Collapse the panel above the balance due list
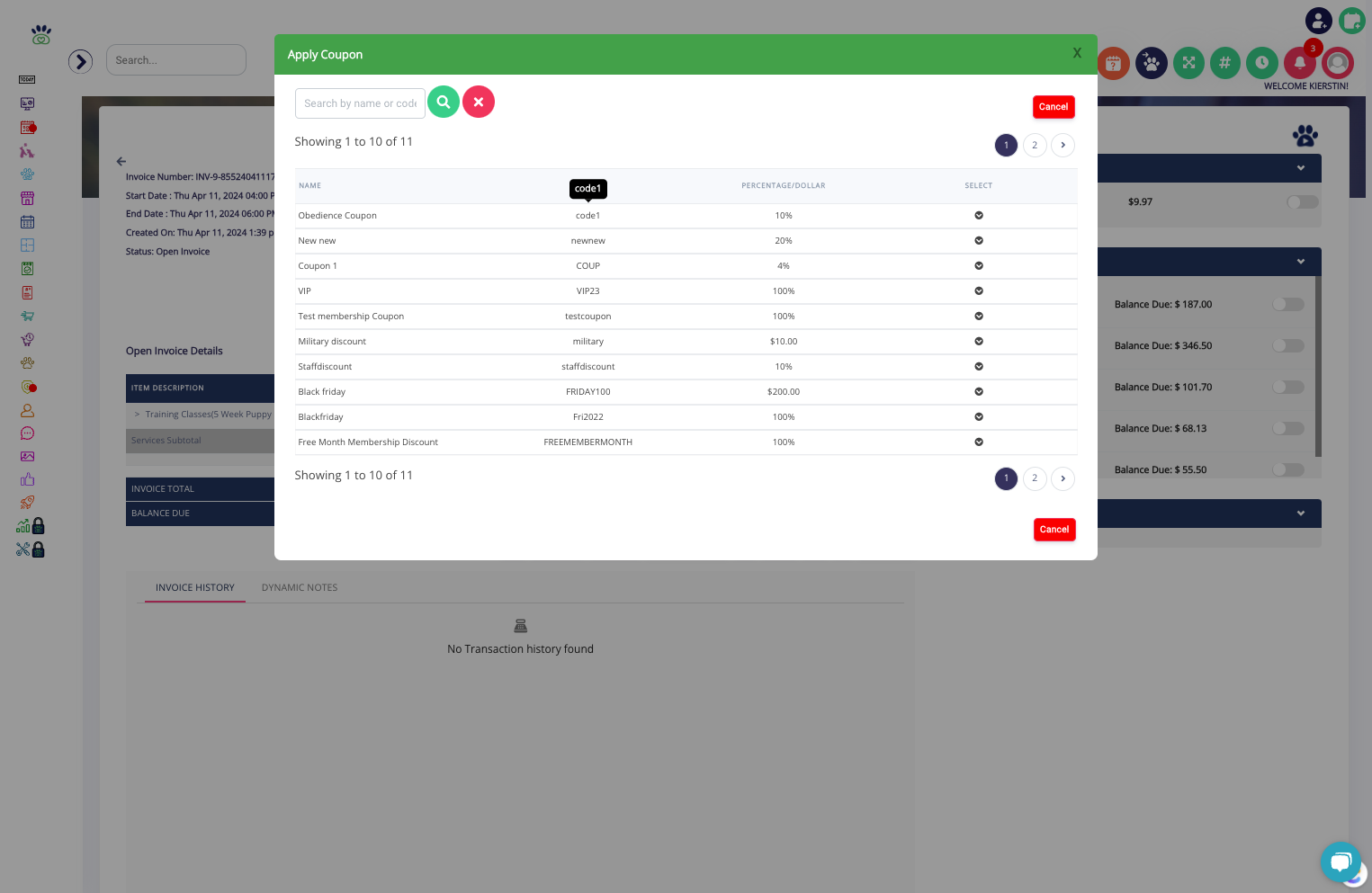Screen dimensions: 1372x893 [x=1301, y=262]
